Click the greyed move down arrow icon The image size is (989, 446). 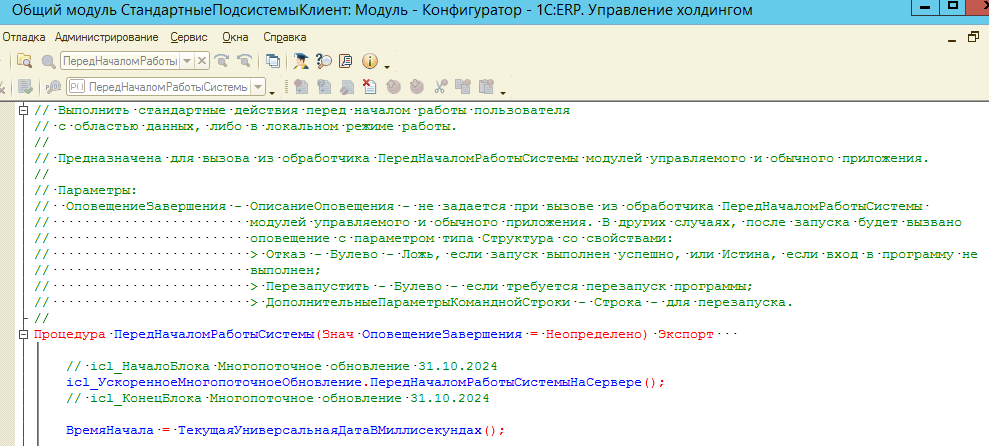pyautogui.click(x=416, y=86)
